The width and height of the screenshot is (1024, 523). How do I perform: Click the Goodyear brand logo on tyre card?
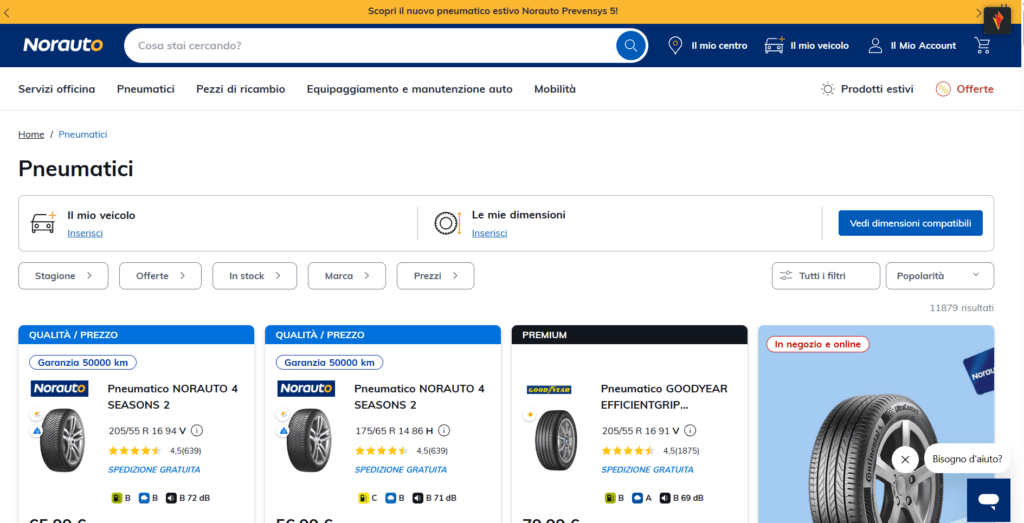pyautogui.click(x=549, y=390)
